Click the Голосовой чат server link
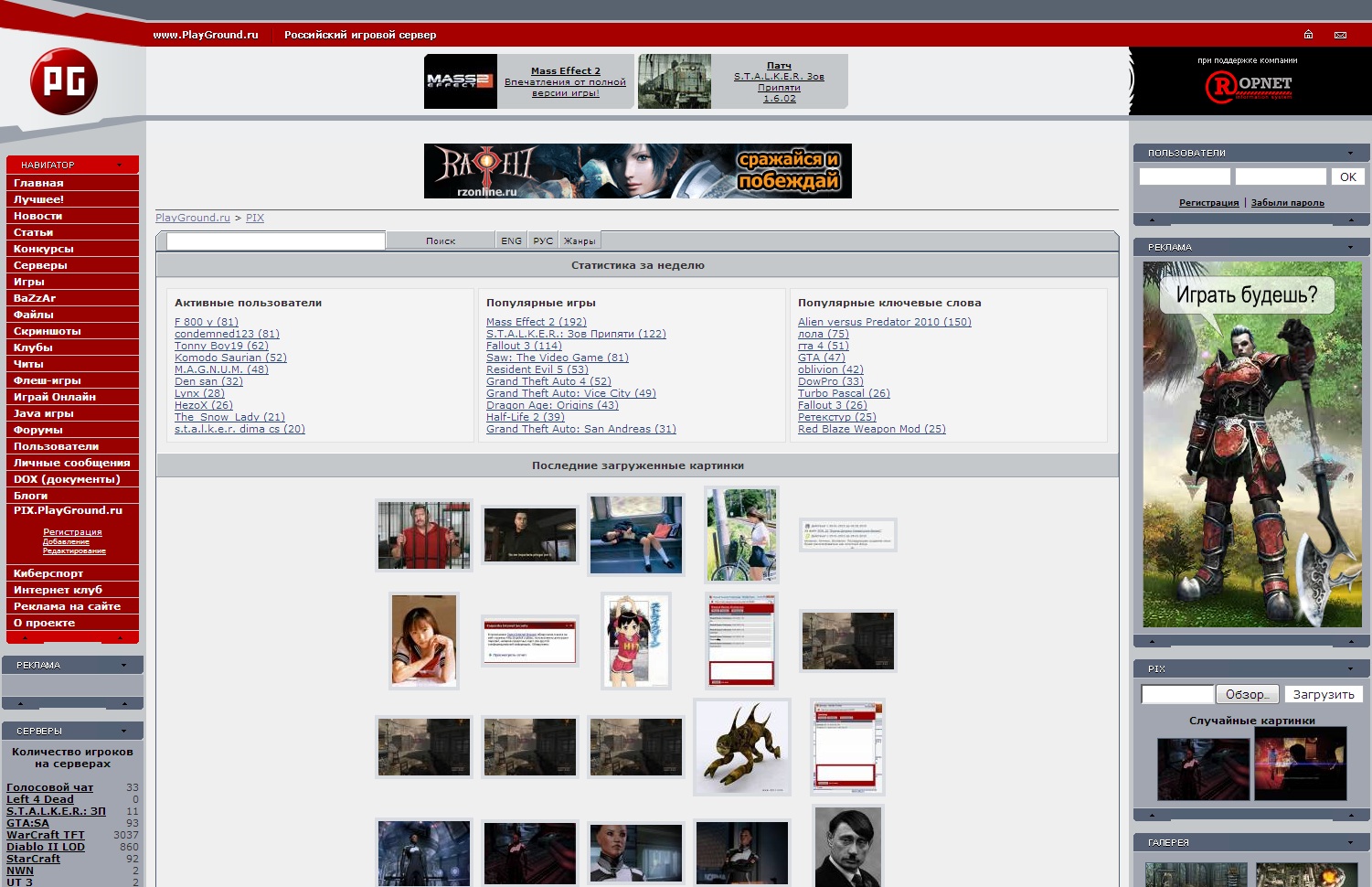The height and width of the screenshot is (887, 1372). pyautogui.click(x=49, y=787)
